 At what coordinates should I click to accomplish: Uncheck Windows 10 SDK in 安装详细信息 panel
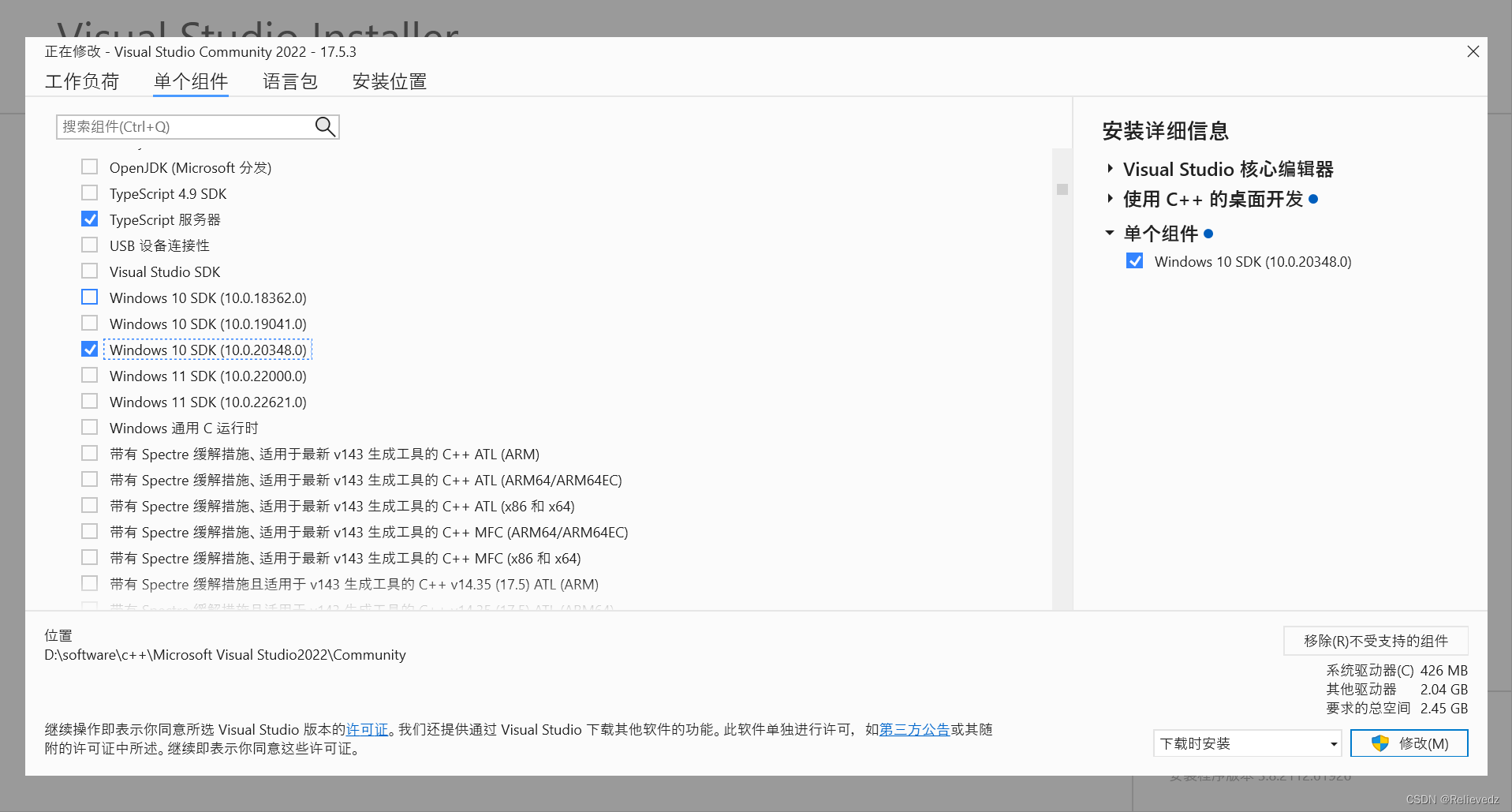(1135, 260)
